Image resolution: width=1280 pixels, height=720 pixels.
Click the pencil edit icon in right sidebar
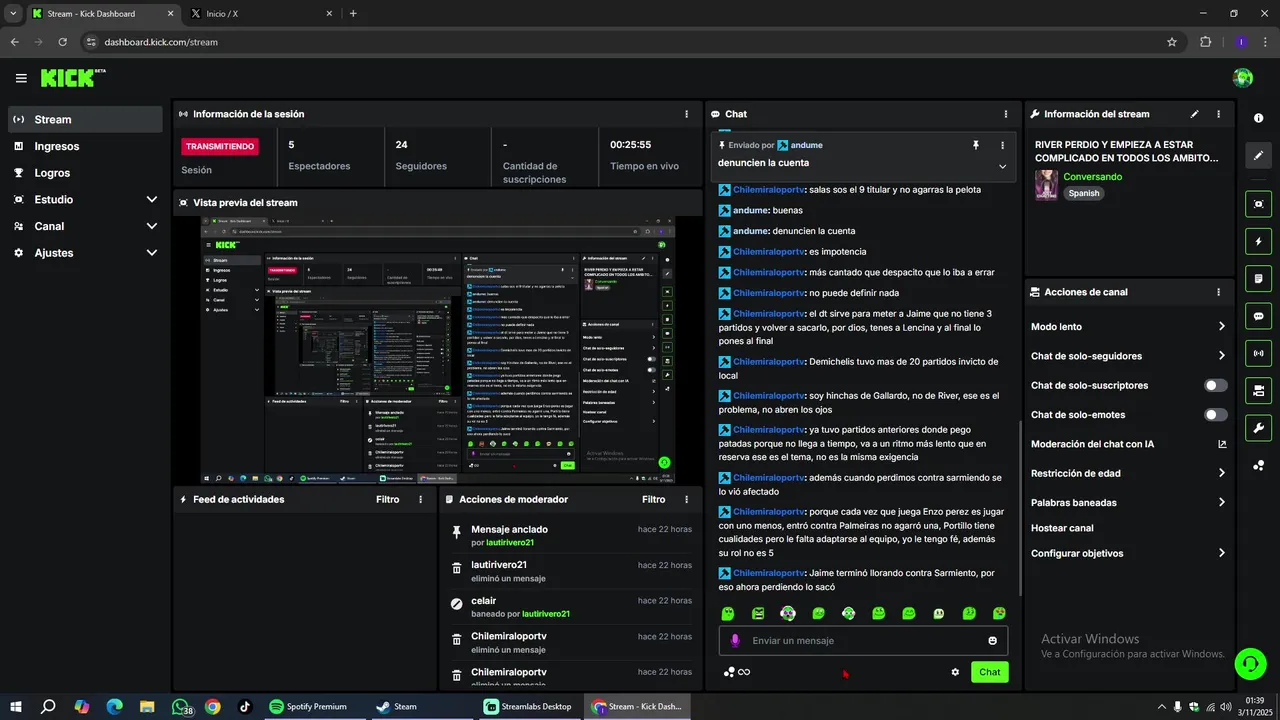1258,156
